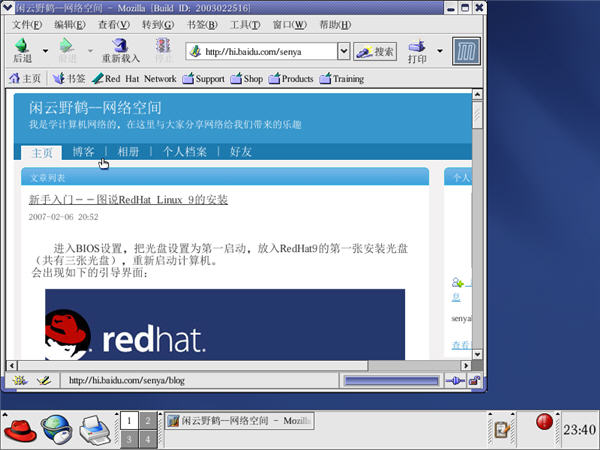Open the 编辑(E) menu
Viewport: 600px width, 450px height.
(70, 25)
